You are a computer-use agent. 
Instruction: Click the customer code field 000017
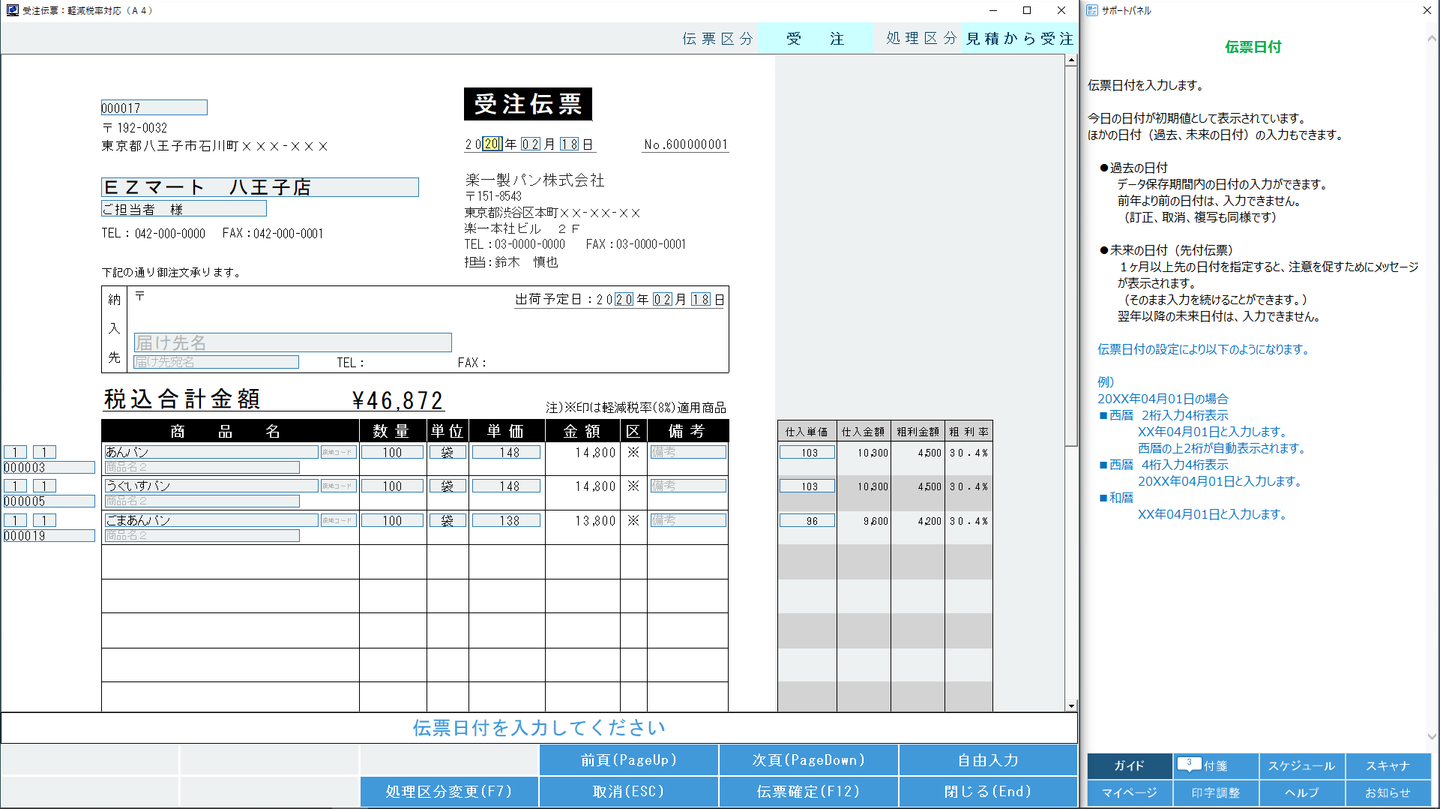[154, 108]
